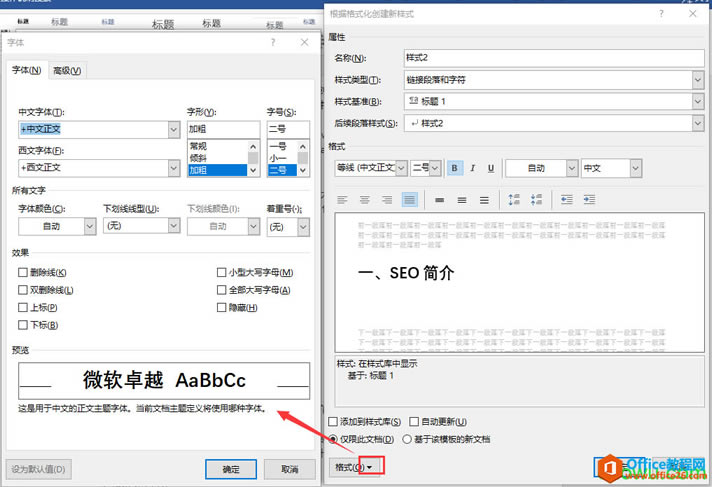Open help in new style dialog
The width and height of the screenshot is (712, 487).
pos(661,14)
